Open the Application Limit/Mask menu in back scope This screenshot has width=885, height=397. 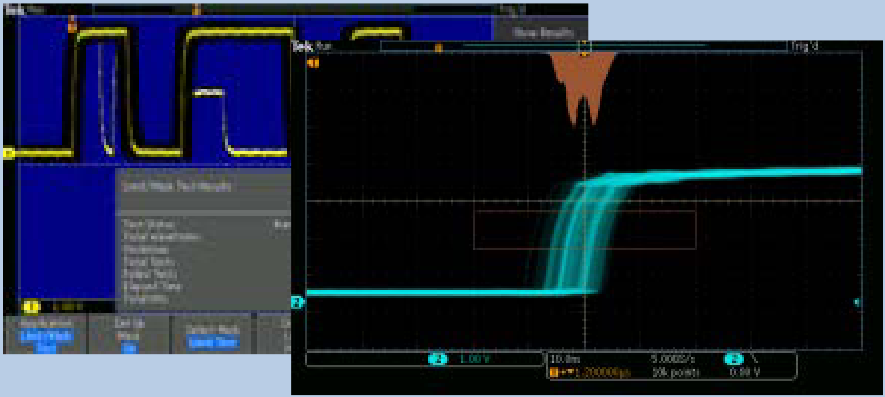point(46,334)
